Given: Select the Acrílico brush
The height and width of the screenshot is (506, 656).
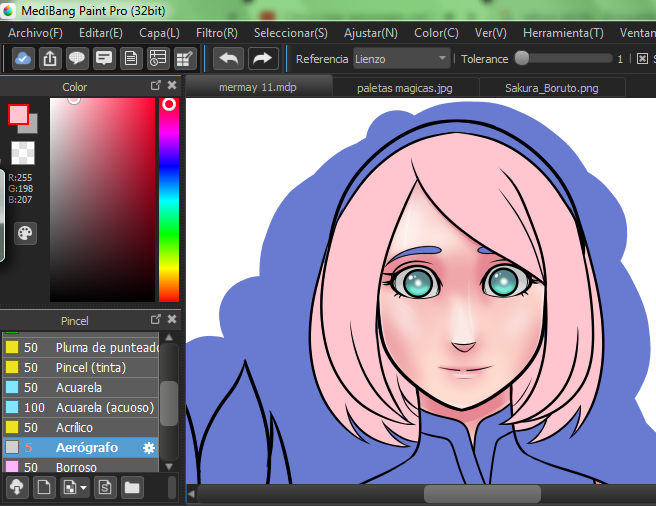Looking at the screenshot, I should coord(81,428).
